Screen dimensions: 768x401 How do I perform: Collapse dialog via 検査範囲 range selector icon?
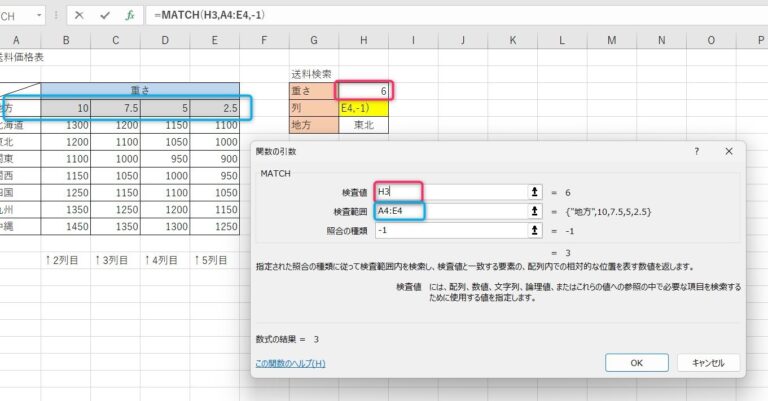pyautogui.click(x=534, y=211)
